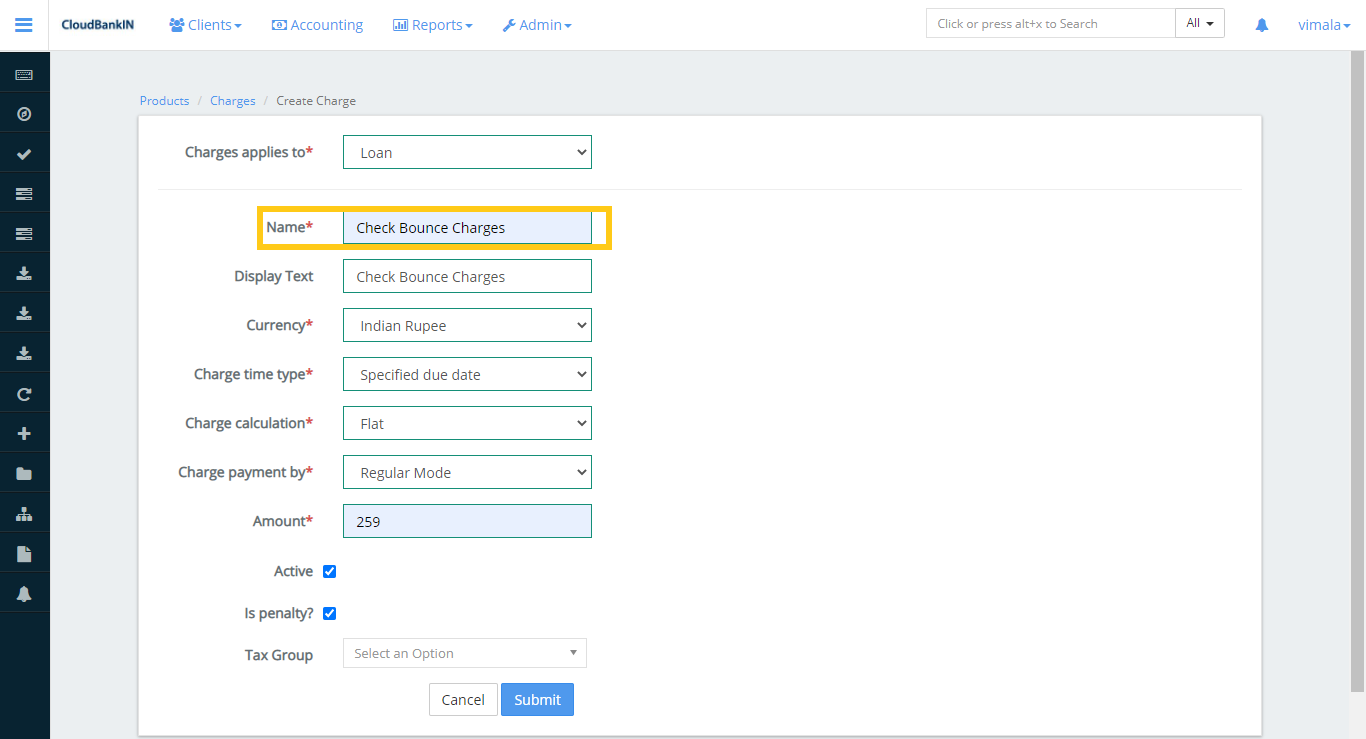Click the document file icon in the sidebar
The image size is (1366, 739).
pos(24,554)
